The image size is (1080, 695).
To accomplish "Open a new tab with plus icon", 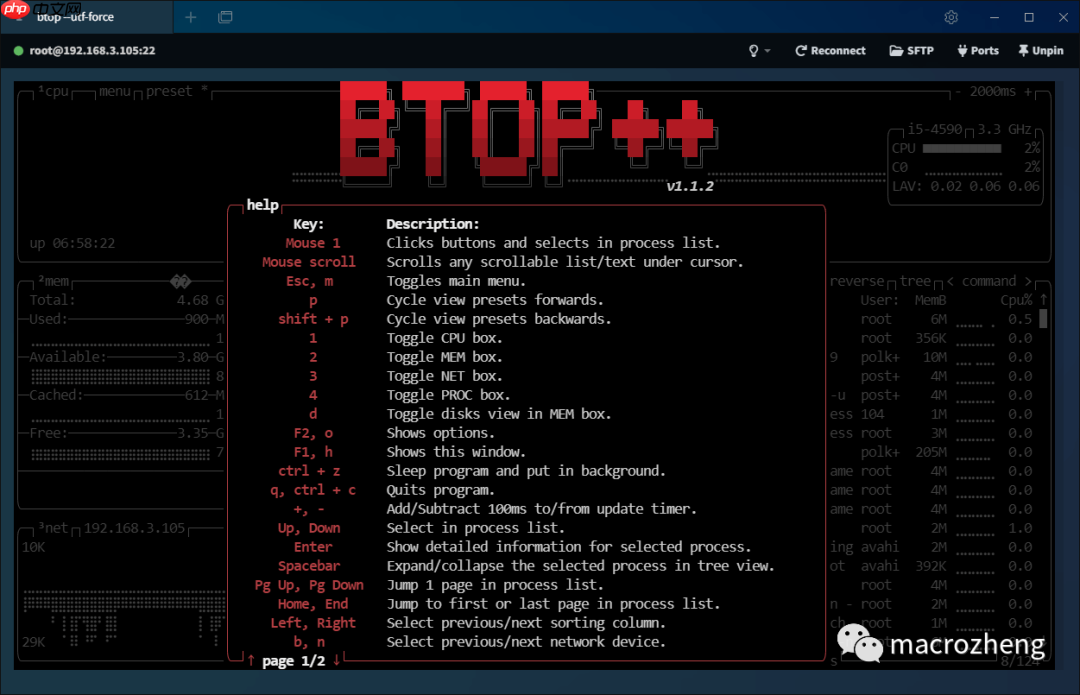I will coord(191,17).
